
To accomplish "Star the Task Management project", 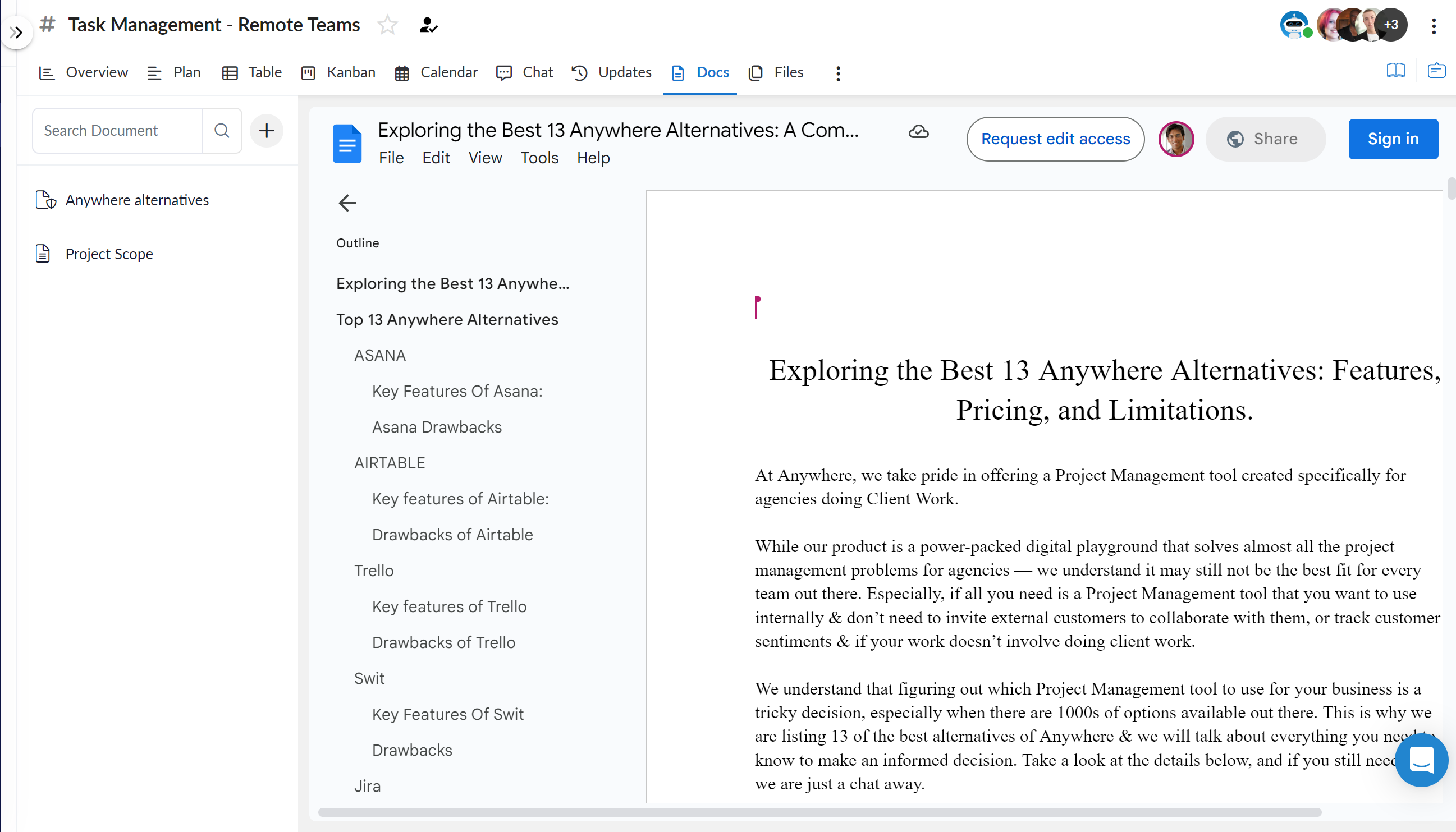I will (388, 25).
